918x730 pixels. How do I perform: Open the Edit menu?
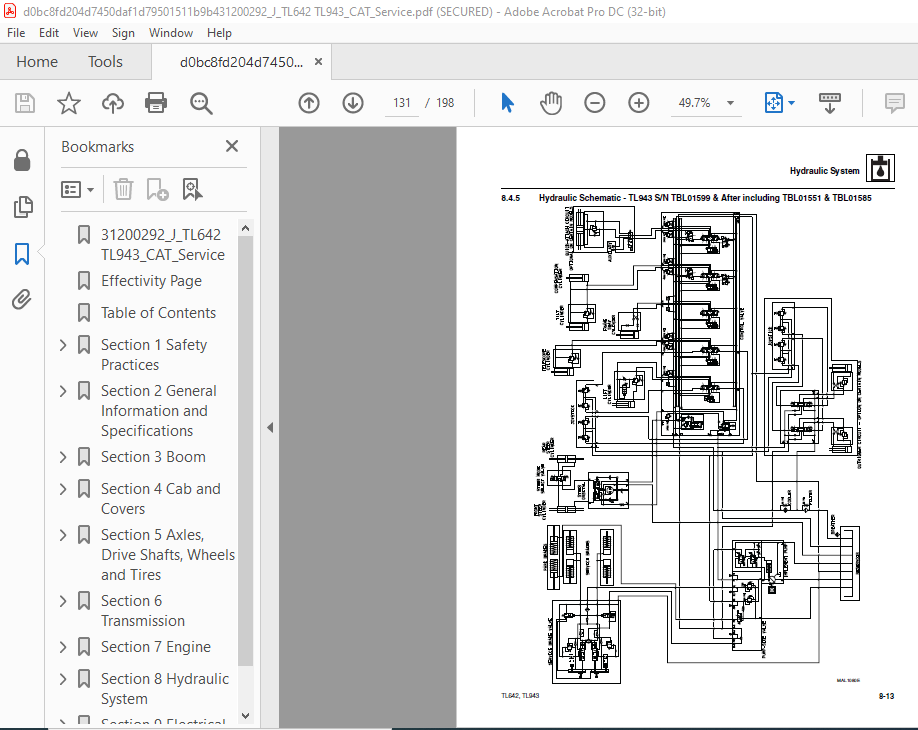point(49,33)
